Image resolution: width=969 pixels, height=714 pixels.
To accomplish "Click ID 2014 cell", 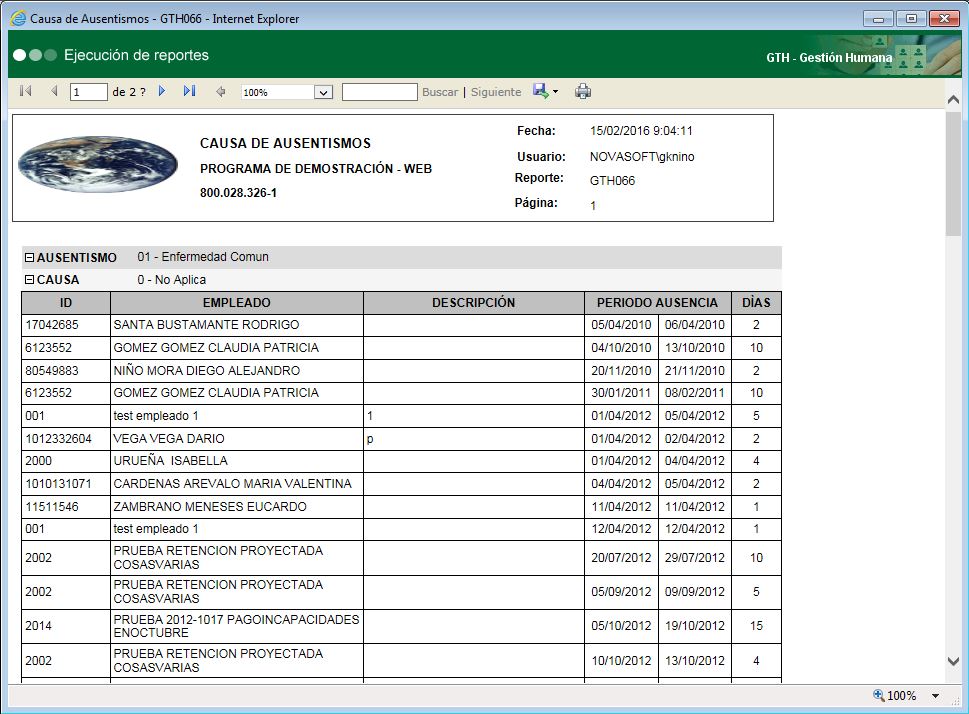I will [66, 626].
